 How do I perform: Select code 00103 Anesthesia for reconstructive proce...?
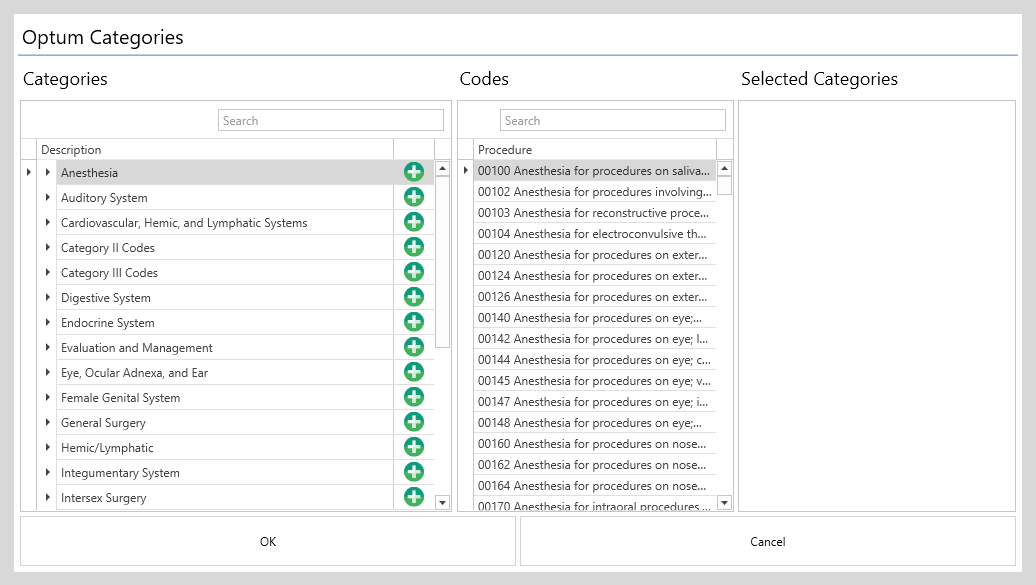[x=595, y=213]
